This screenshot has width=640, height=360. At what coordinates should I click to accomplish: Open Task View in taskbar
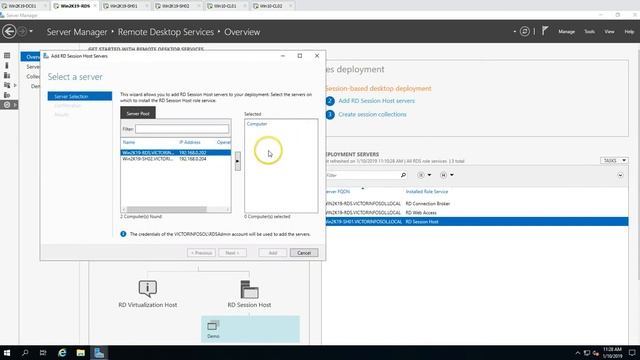pyautogui.click(x=43, y=353)
